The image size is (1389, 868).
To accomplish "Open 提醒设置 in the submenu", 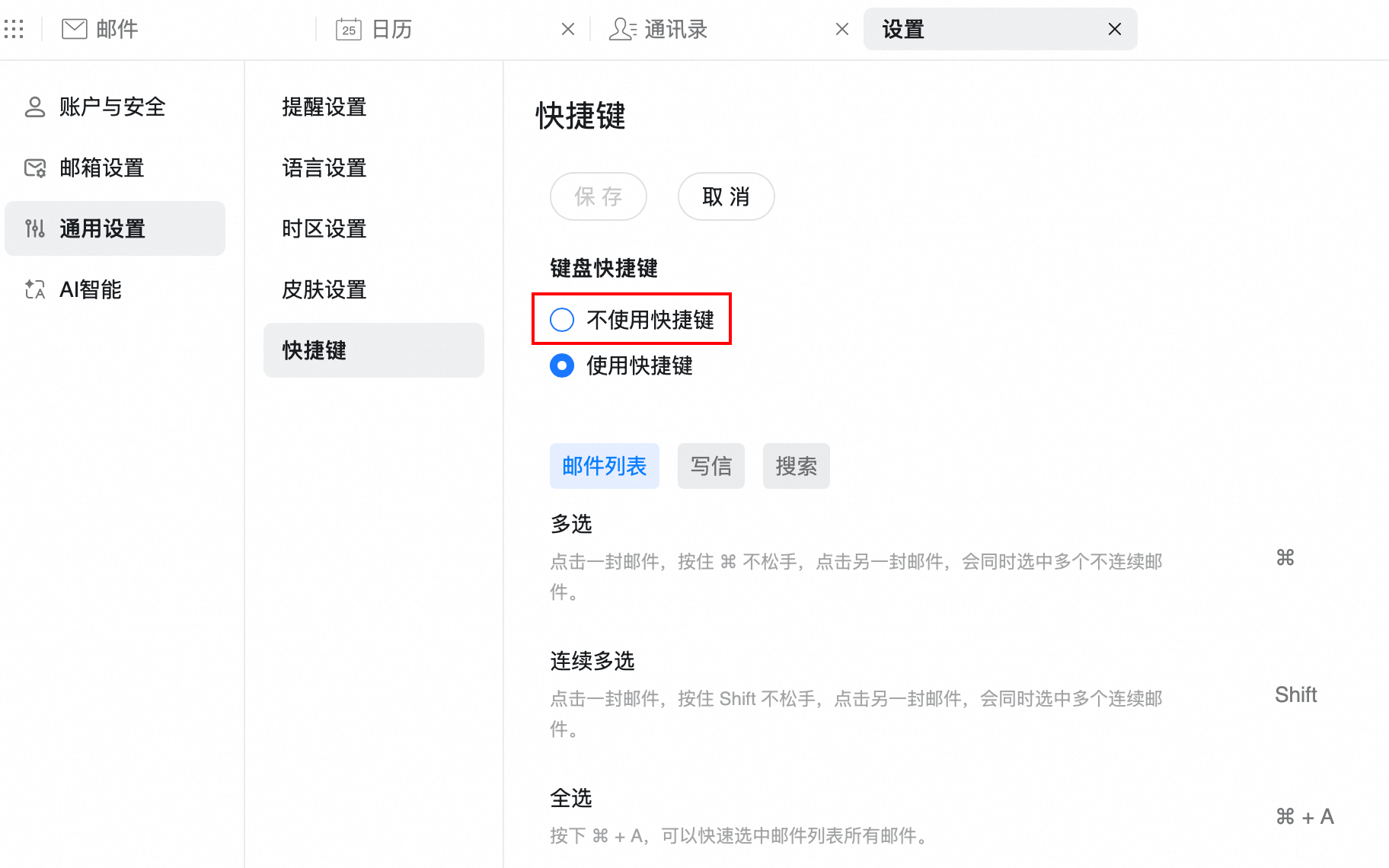I will tap(324, 107).
